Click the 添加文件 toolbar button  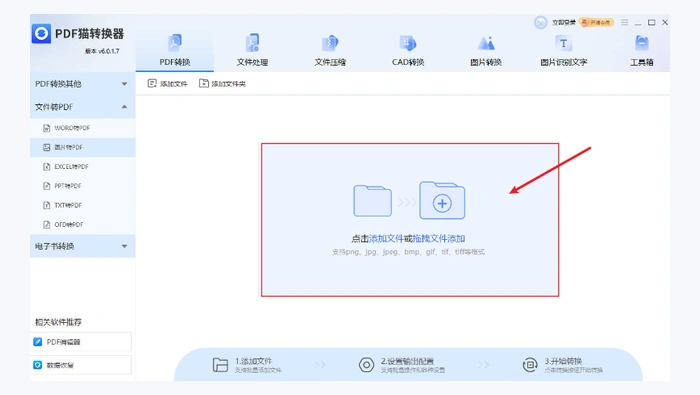point(168,84)
